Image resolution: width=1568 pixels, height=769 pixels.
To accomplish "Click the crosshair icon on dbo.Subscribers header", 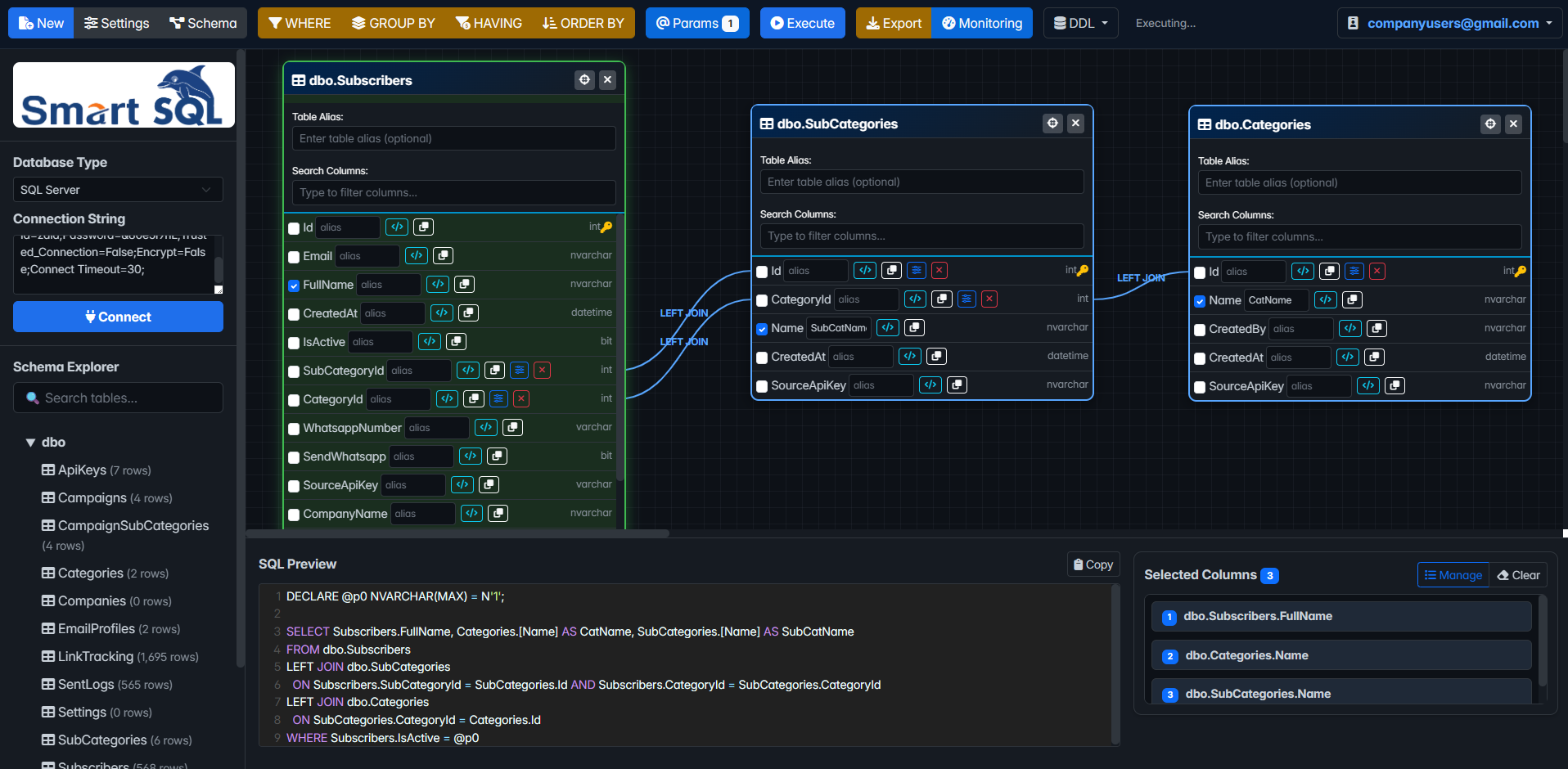I will tap(584, 79).
